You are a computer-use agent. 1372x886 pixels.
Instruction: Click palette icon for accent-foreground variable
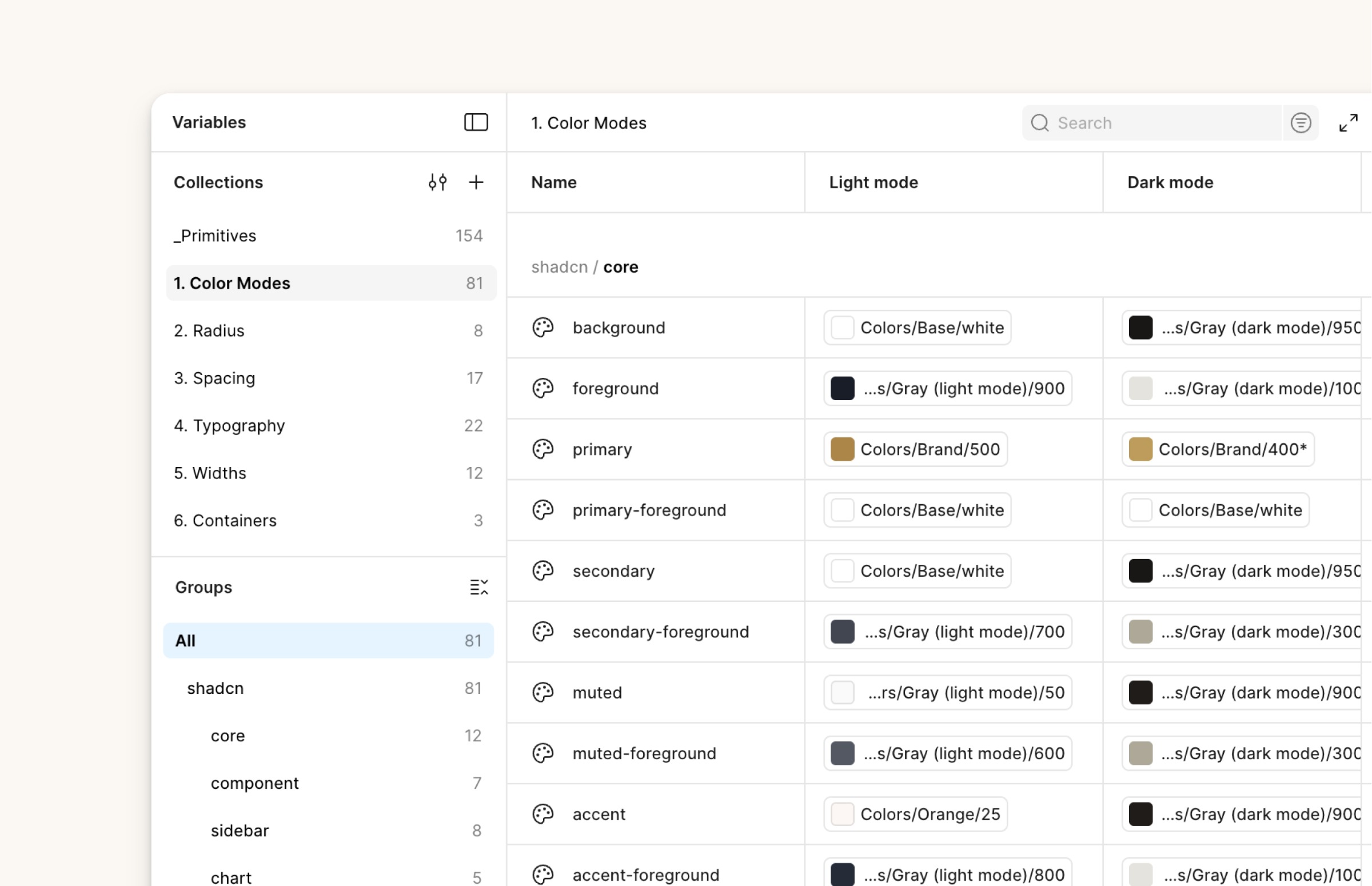point(543,875)
